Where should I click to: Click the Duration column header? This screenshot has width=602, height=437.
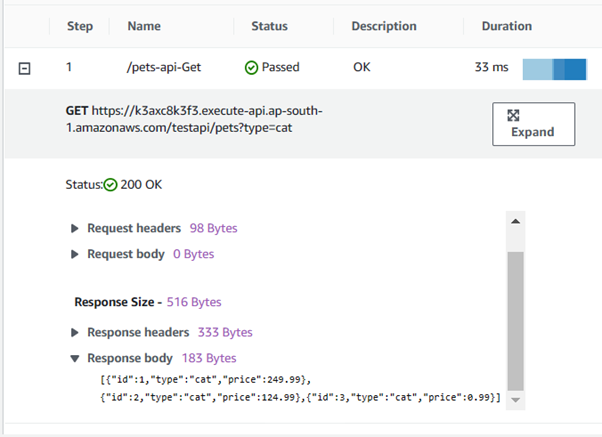(x=506, y=26)
